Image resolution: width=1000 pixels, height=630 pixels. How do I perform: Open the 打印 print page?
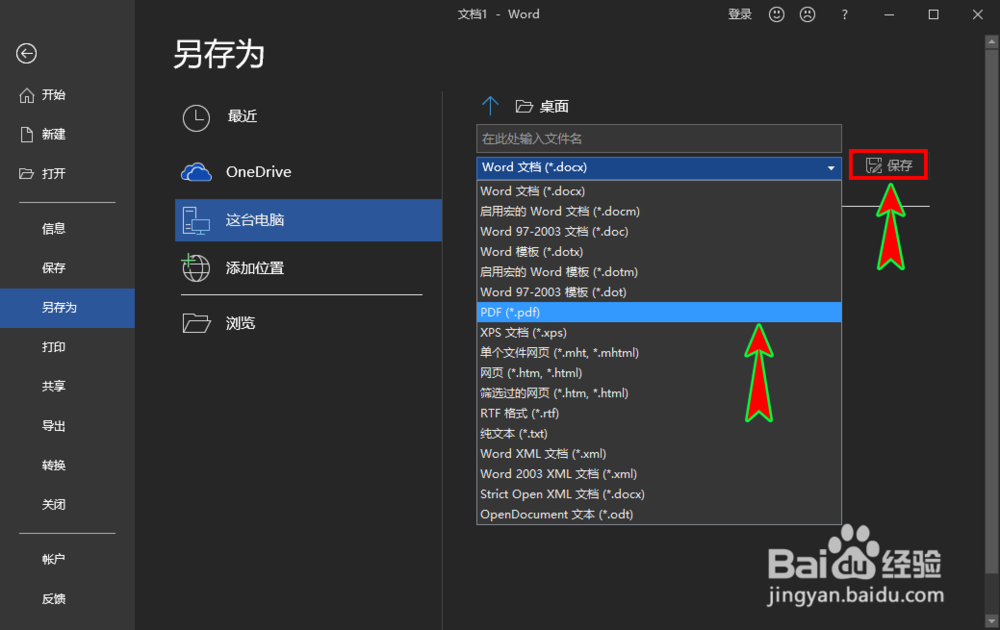[x=67, y=347]
